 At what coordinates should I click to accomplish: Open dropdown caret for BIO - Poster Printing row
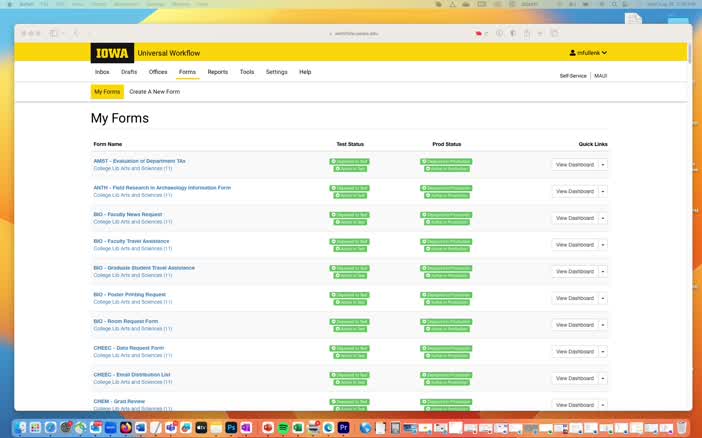pyautogui.click(x=603, y=298)
